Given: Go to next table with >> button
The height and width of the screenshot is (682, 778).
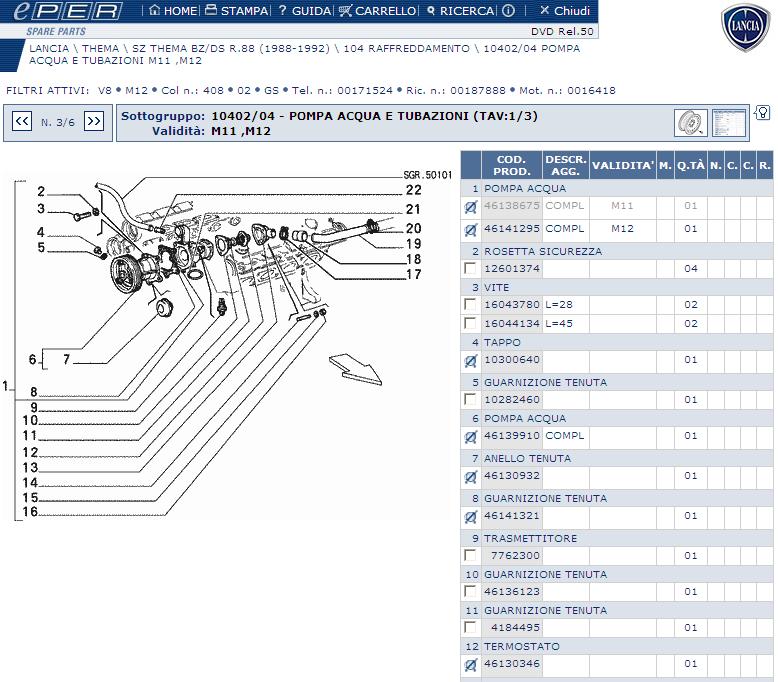Looking at the screenshot, I should pyautogui.click(x=94, y=121).
